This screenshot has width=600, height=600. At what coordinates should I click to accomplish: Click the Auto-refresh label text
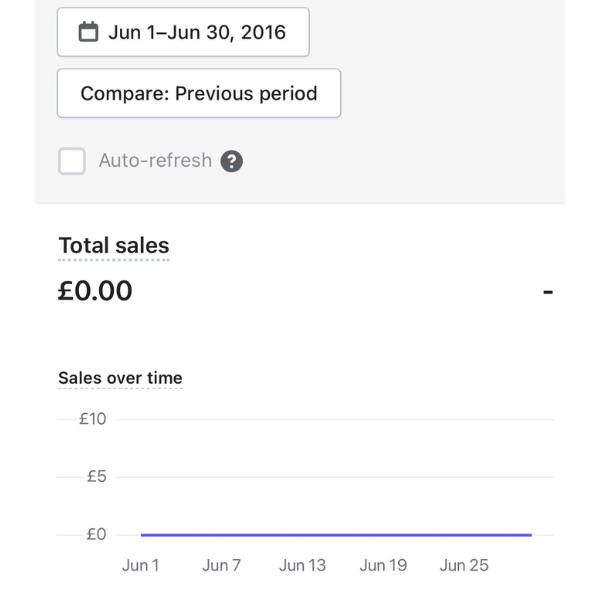pos(155,161)
